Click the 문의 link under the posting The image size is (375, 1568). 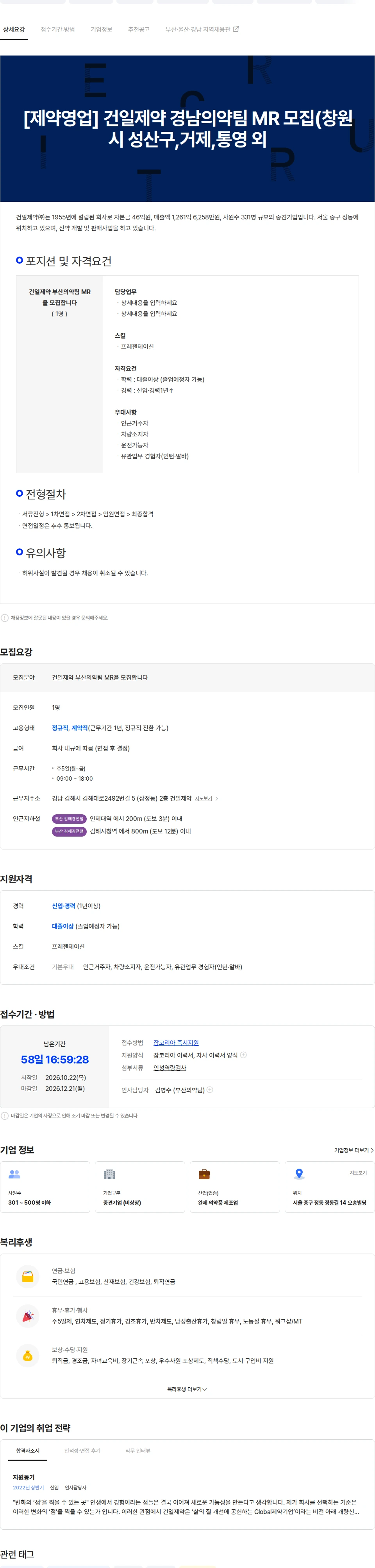tap(86, 617)
